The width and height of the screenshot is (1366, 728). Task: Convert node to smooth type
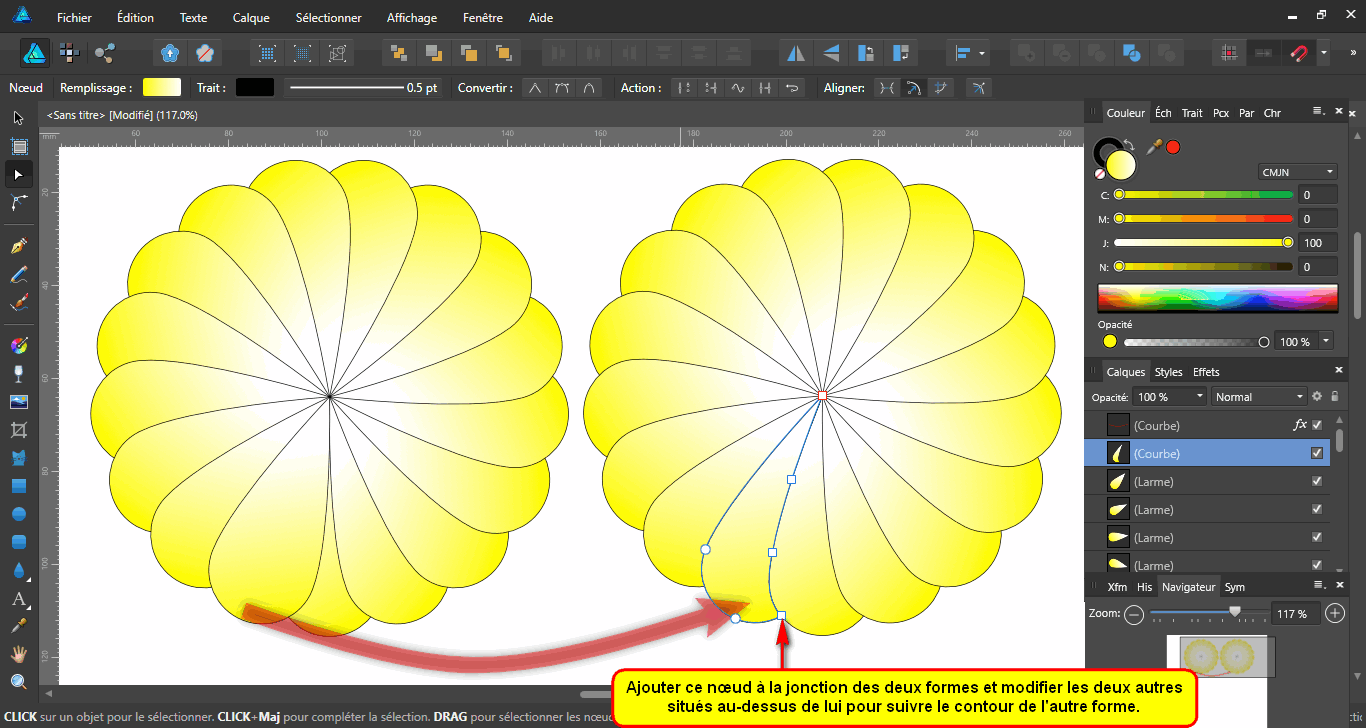pos(562,88)
